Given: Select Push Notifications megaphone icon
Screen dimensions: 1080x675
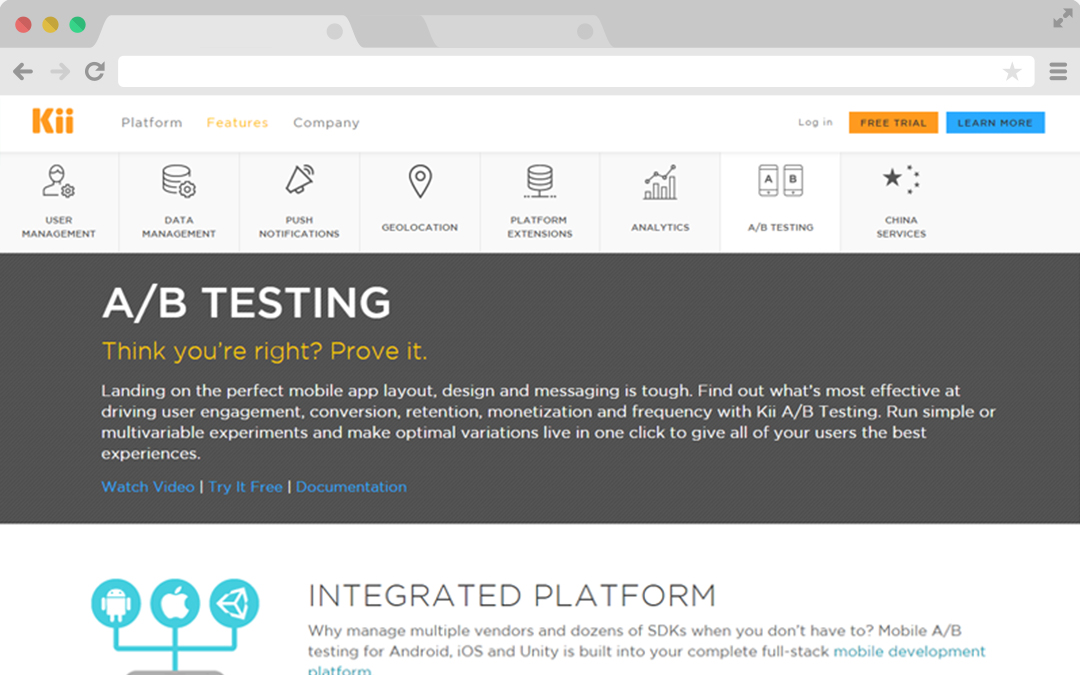Looking at the screenshot, I should 300,180.
